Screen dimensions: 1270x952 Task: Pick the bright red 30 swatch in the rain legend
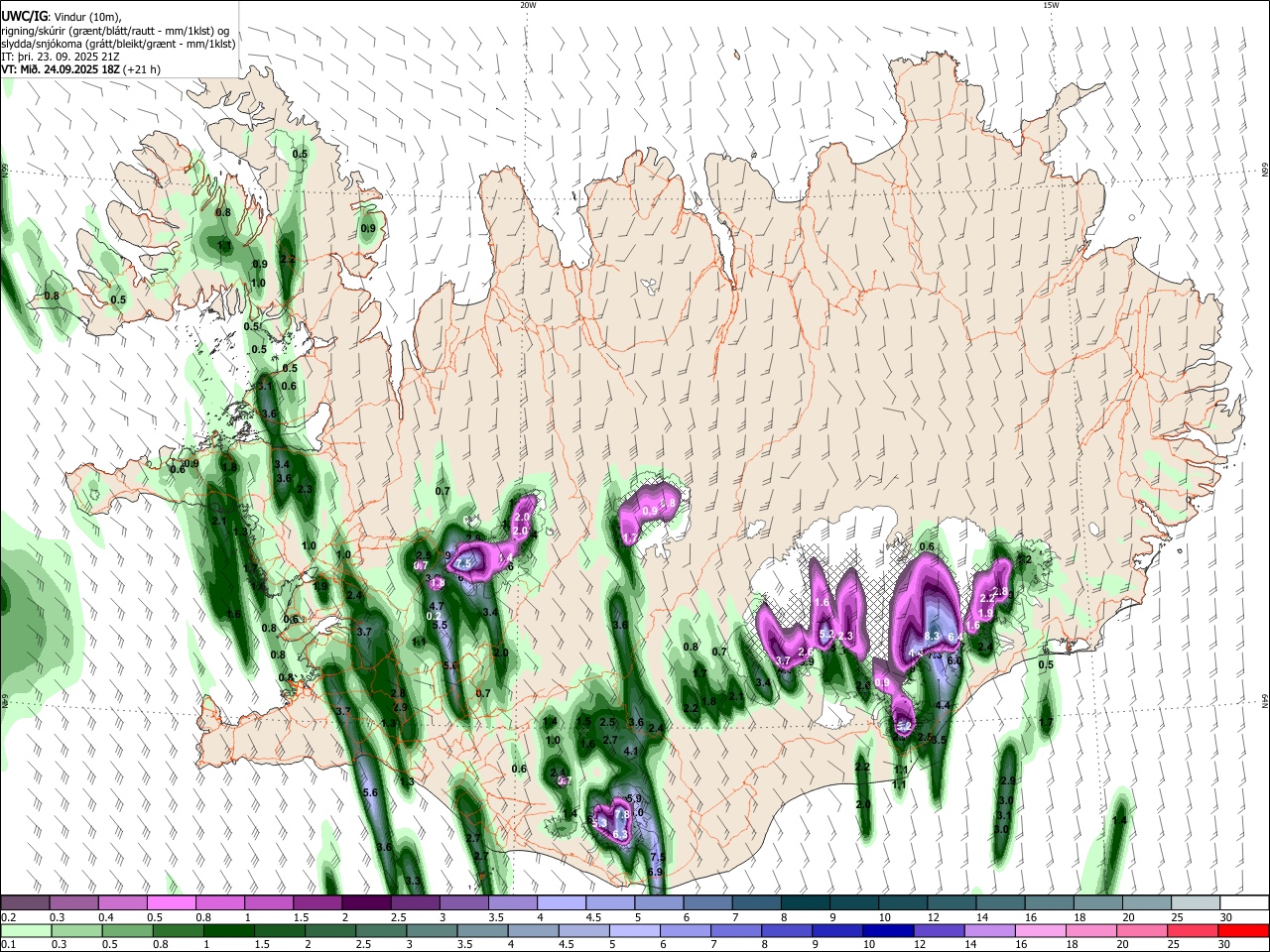coord(1242,930)
